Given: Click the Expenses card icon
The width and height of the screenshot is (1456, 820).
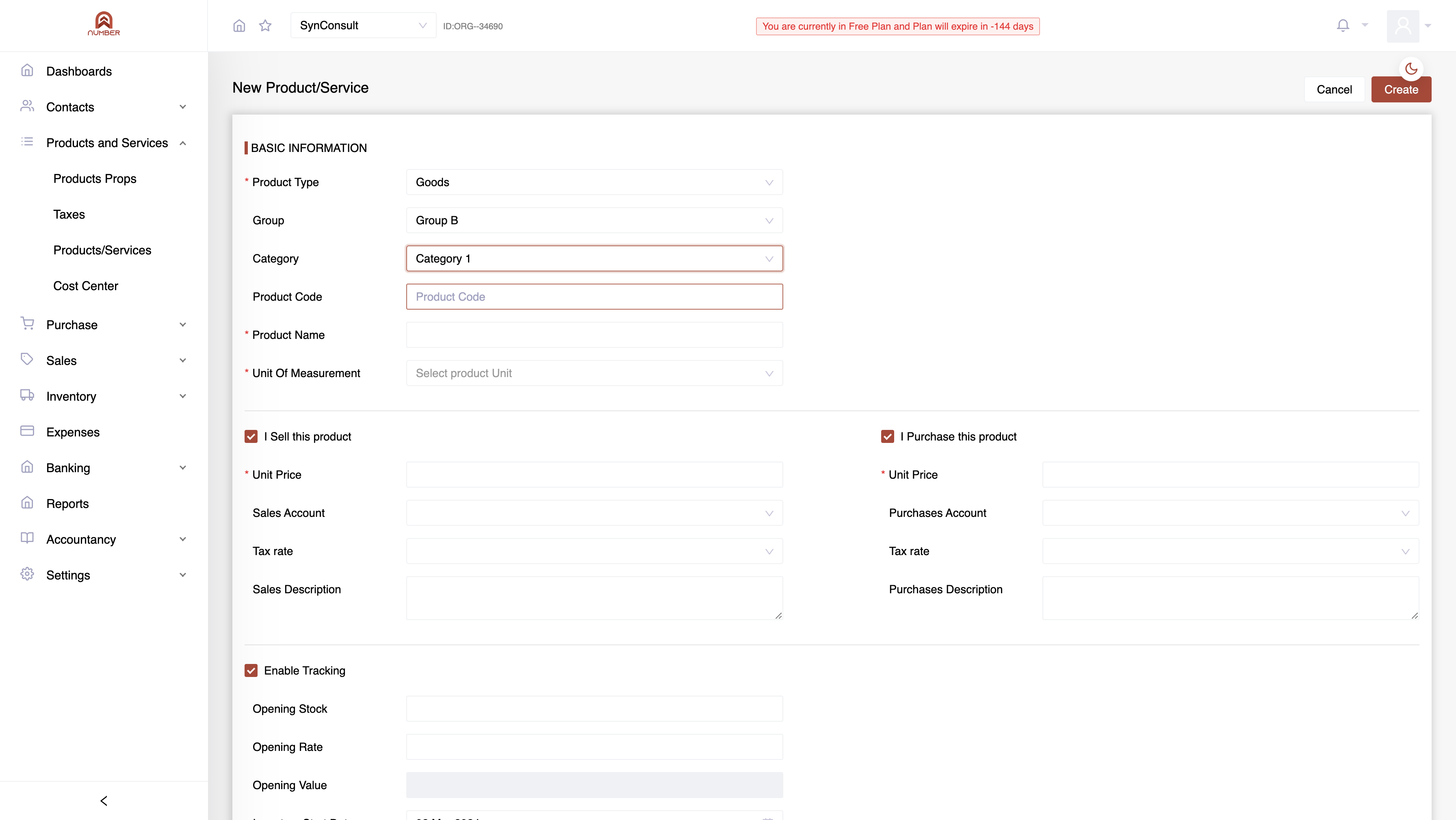Looking at the screenshot, I should 27,432.
